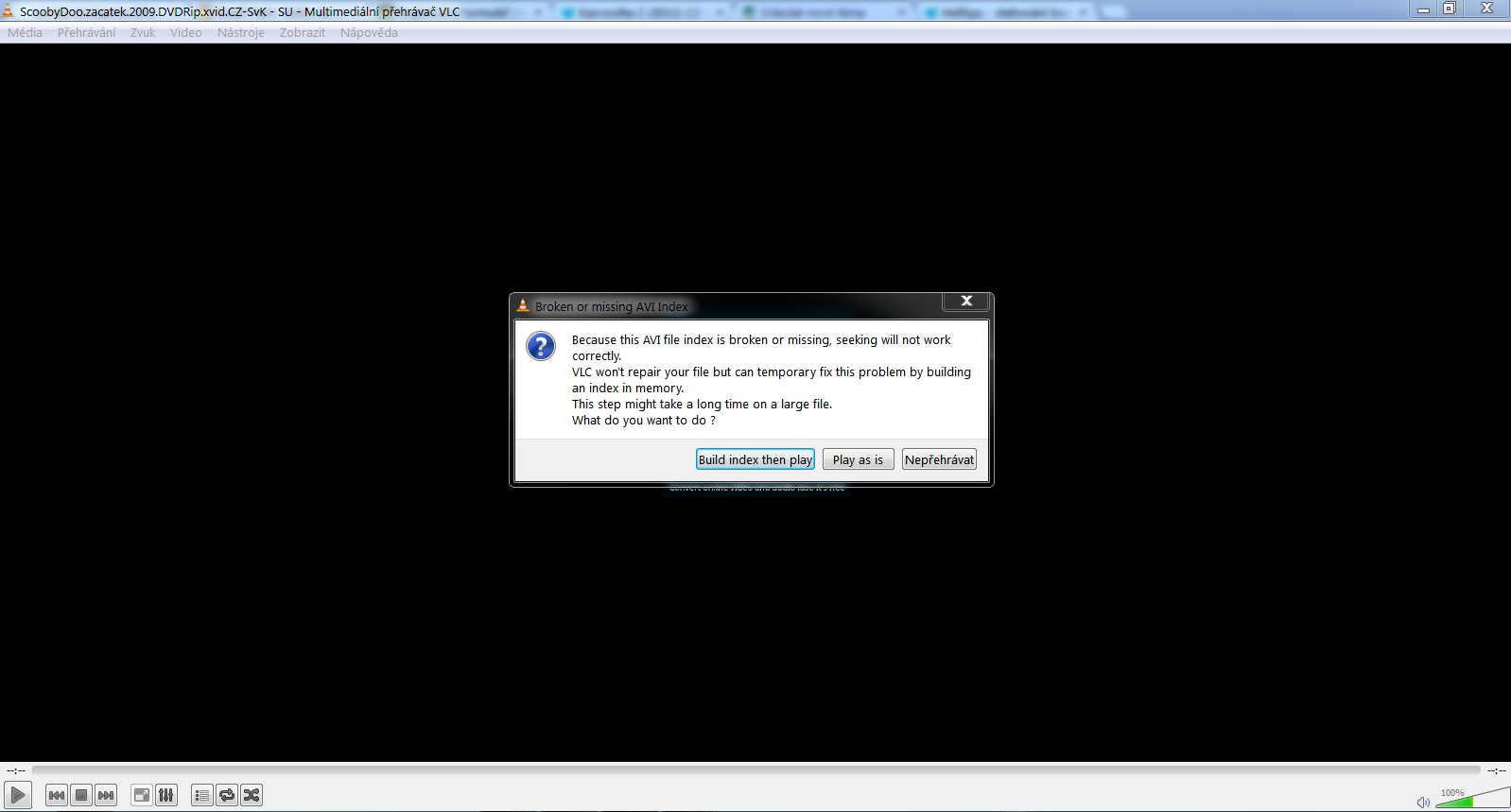Toggle fullscreen video mode icon
The image size is (1511, 812).
(x=142, y=795)
